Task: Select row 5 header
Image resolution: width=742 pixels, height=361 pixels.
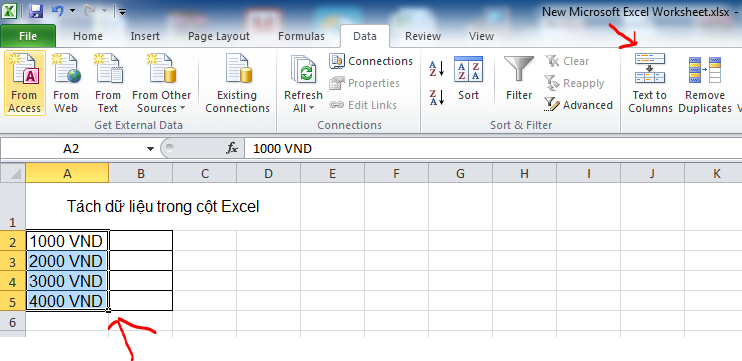Action: coord(13,301)
